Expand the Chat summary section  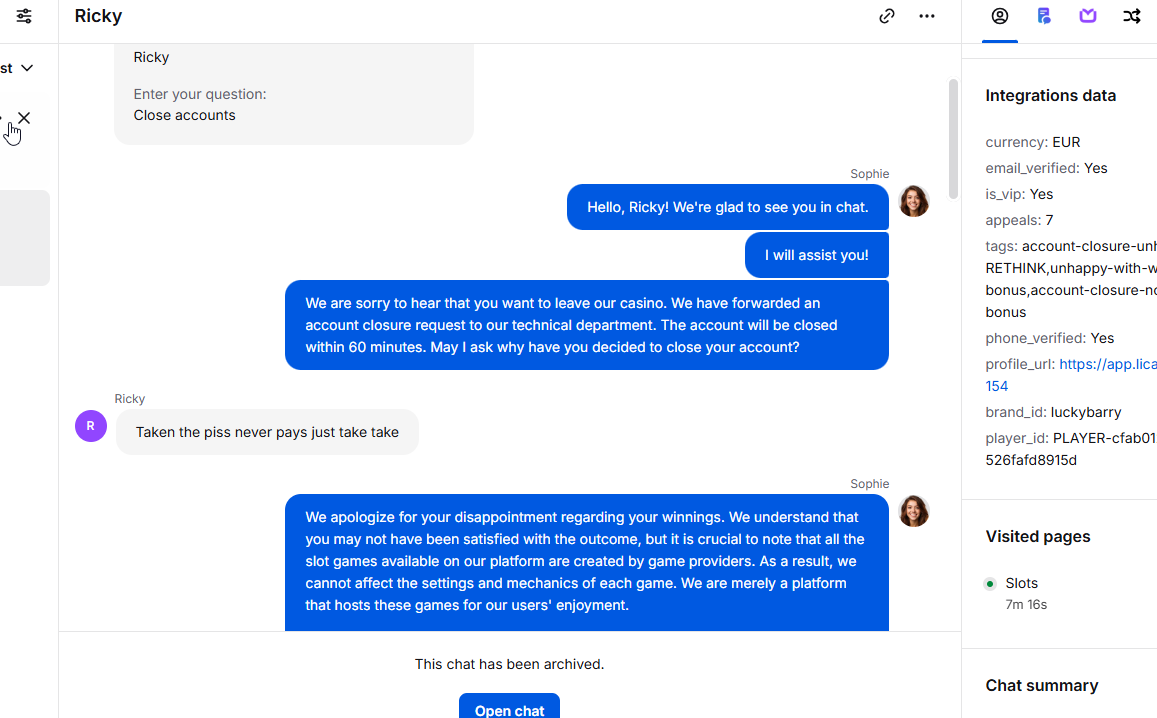1041,686
